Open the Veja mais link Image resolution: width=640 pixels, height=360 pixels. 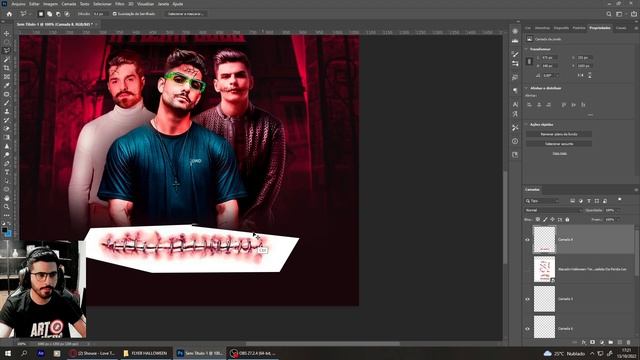pyautogui.click(x=559, y=153)
